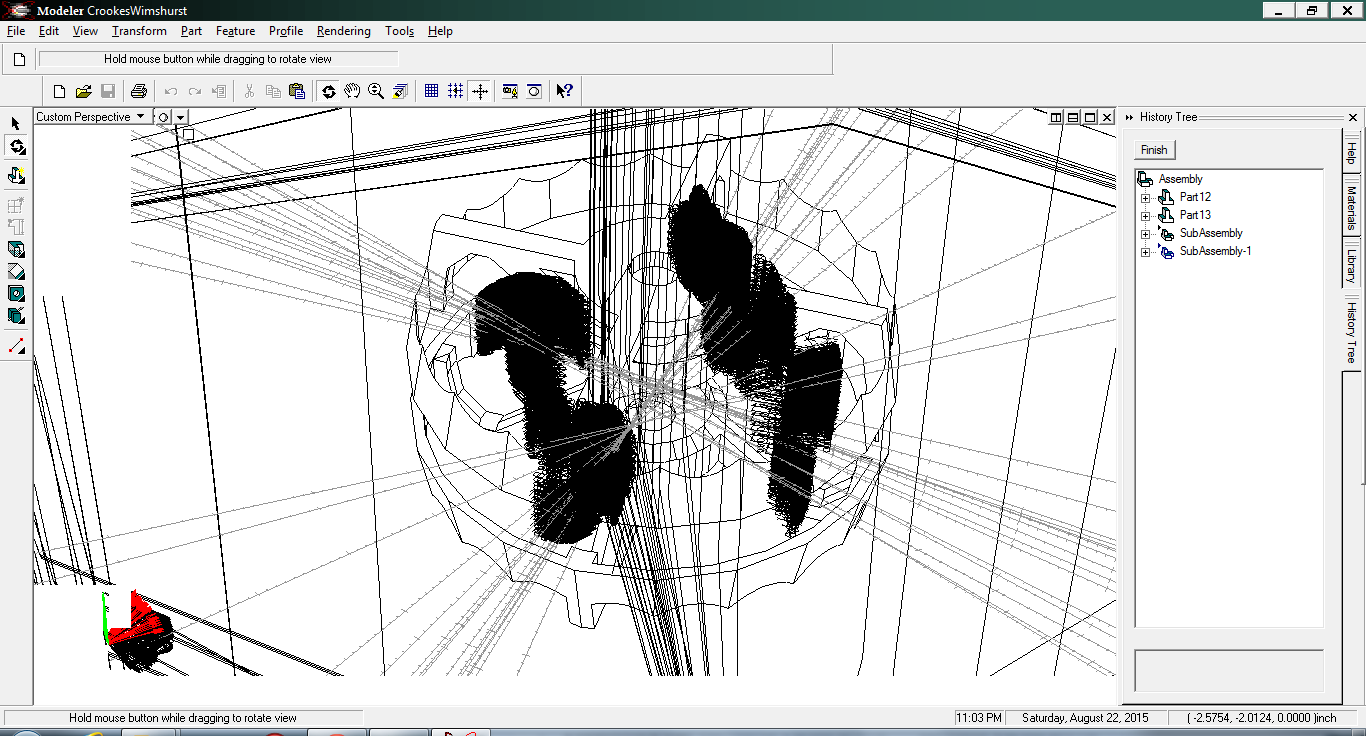The height and width of the screenshot is (736, 1366).
Task: Click the What's This help pointer icon
Action: (x=565, y=91)
